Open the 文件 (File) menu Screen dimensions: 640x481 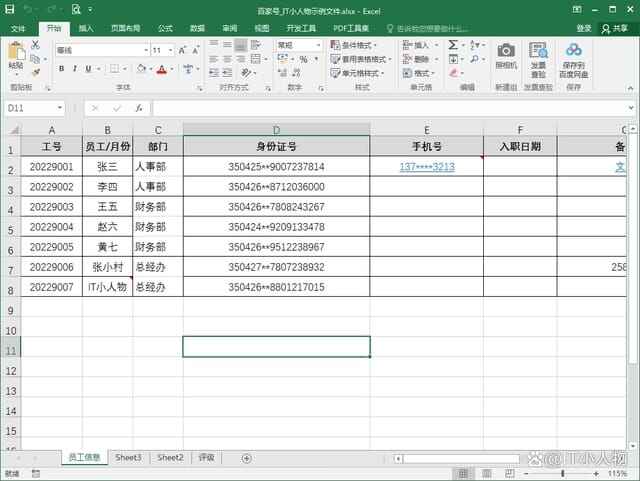(18, 28)
